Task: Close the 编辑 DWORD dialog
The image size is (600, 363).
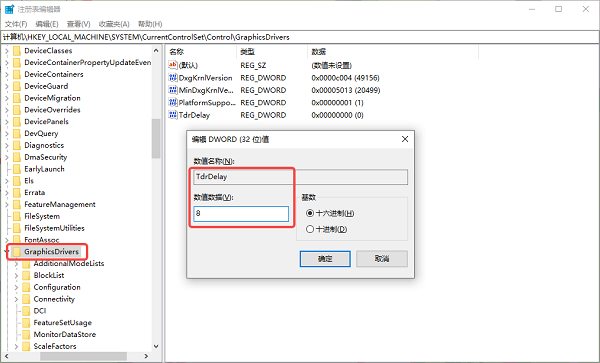Action: click(x=405, y=139)
